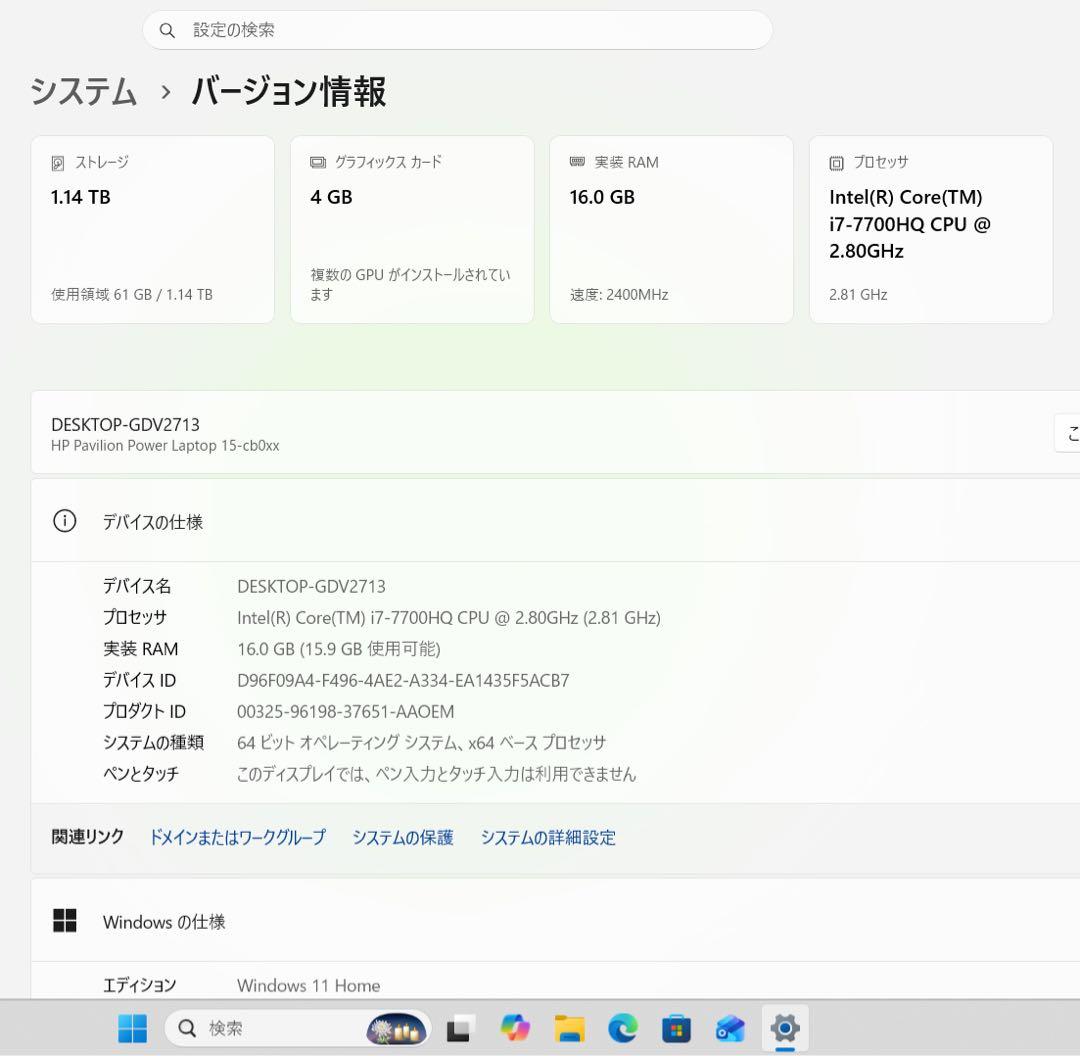Select the 64 ビット オペレーティング システム value
Image resolution: width=1080 pixels, height=1056 pixels.
point(422,743)
